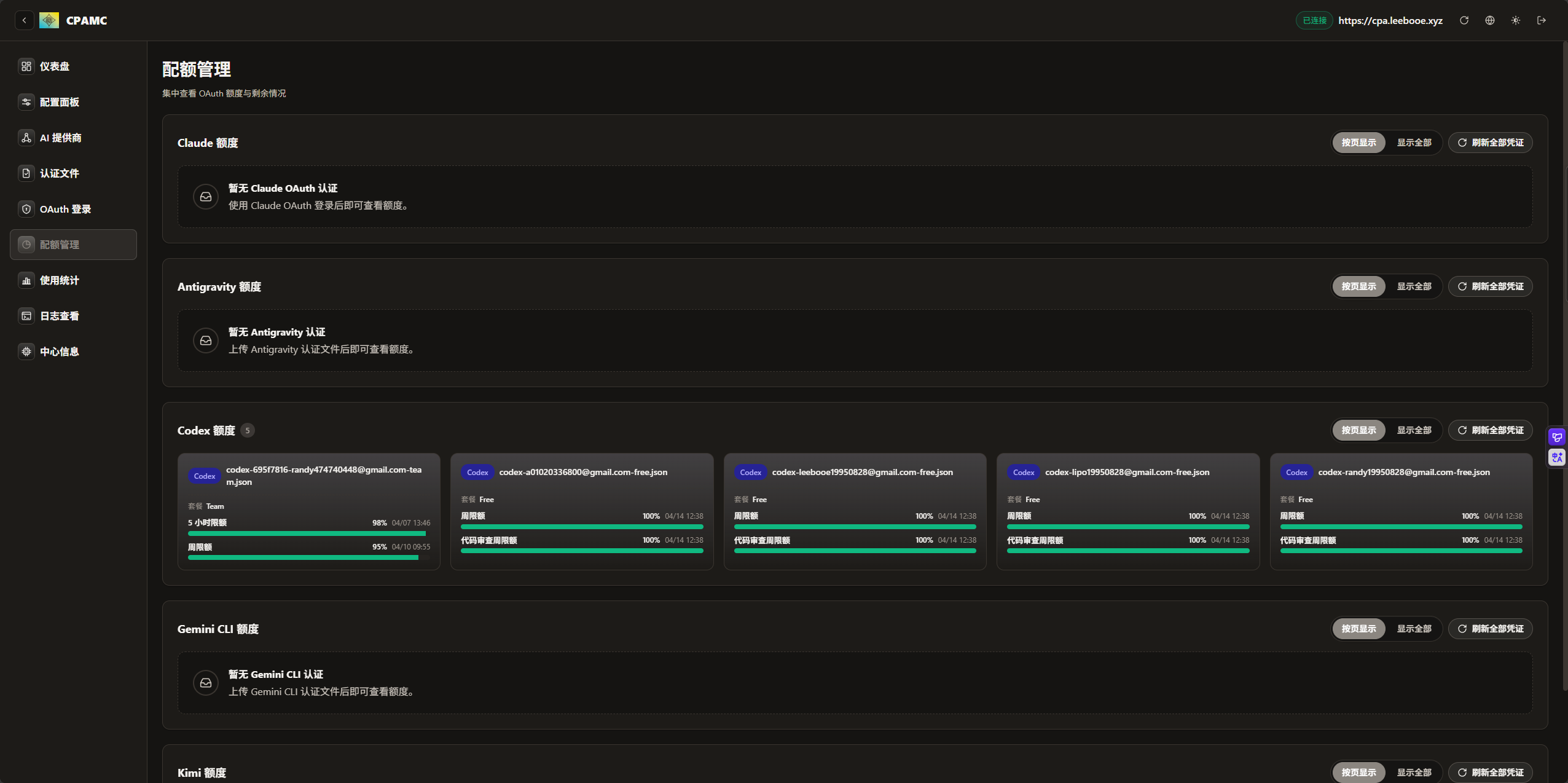Click 刷新全部凭证 for Claude 额度
The width and height of the screenshot is (1568, 783).
click(1490, 143)
